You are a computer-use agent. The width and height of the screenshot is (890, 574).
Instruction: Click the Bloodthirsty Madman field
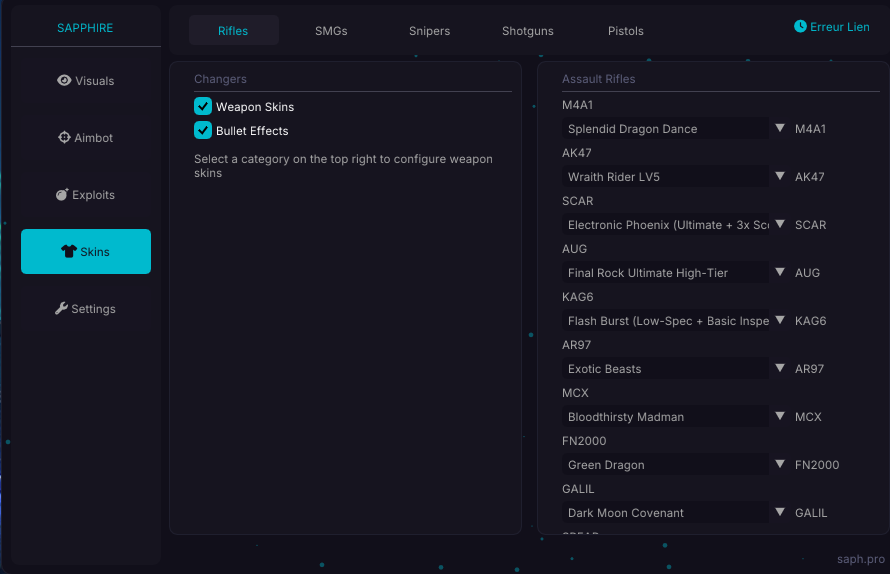[x=666, y=416]
